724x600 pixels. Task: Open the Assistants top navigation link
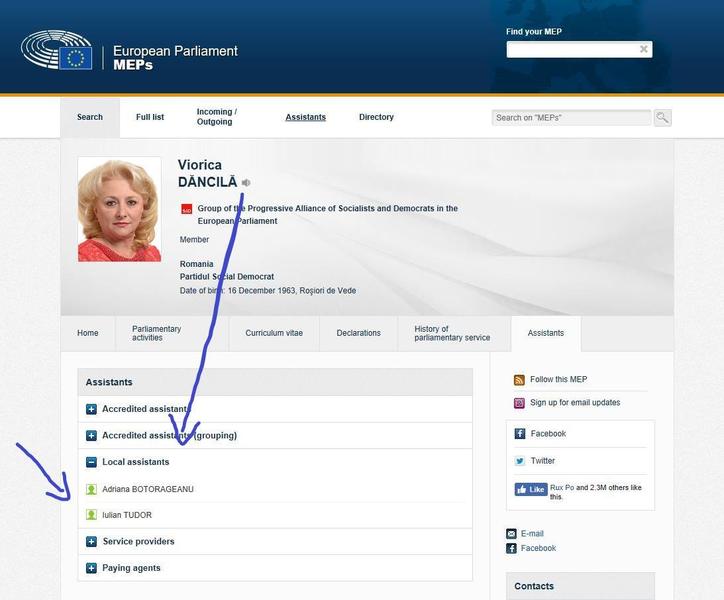(306, 117)
